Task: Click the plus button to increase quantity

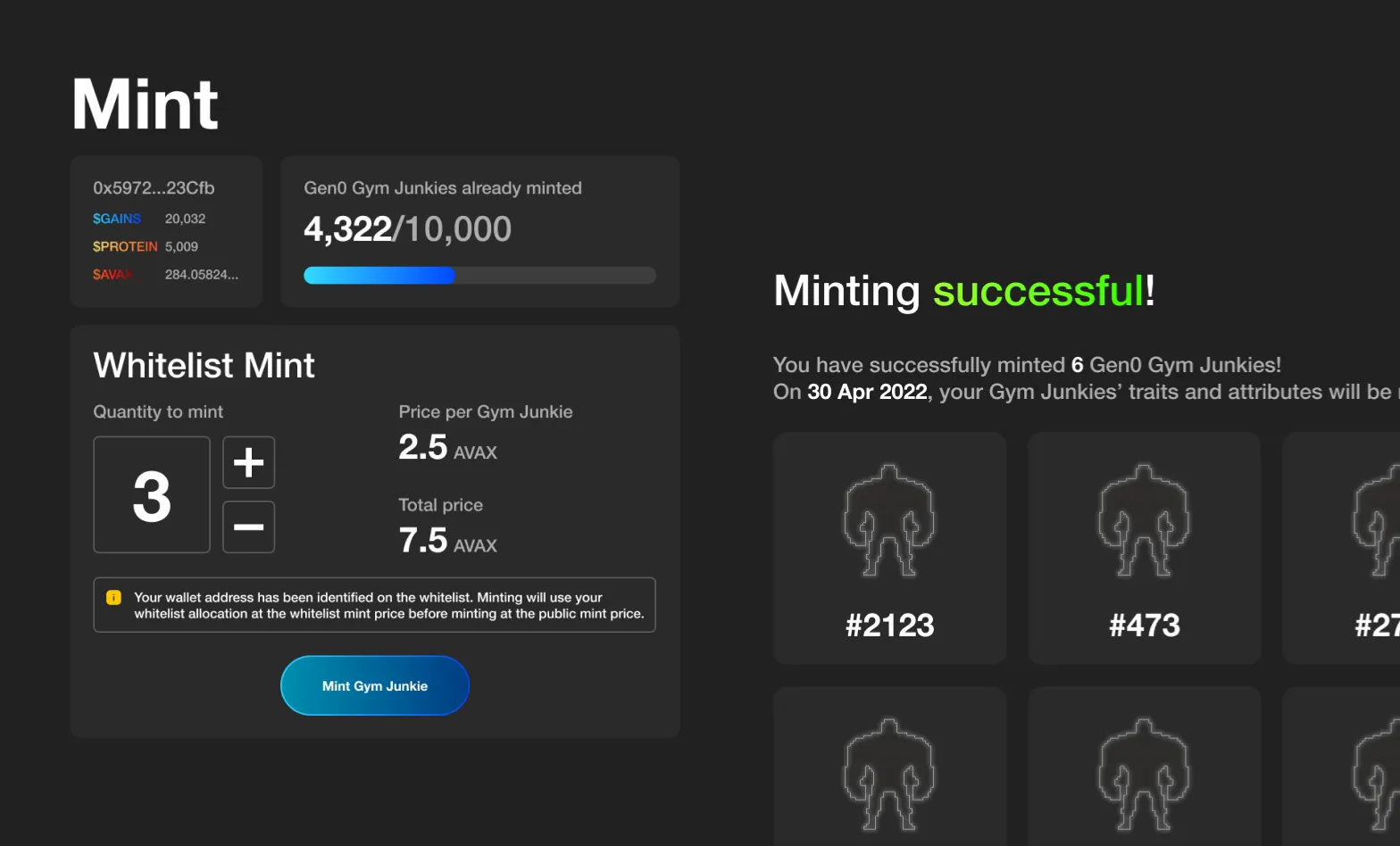Action: [x=248, y=462]
